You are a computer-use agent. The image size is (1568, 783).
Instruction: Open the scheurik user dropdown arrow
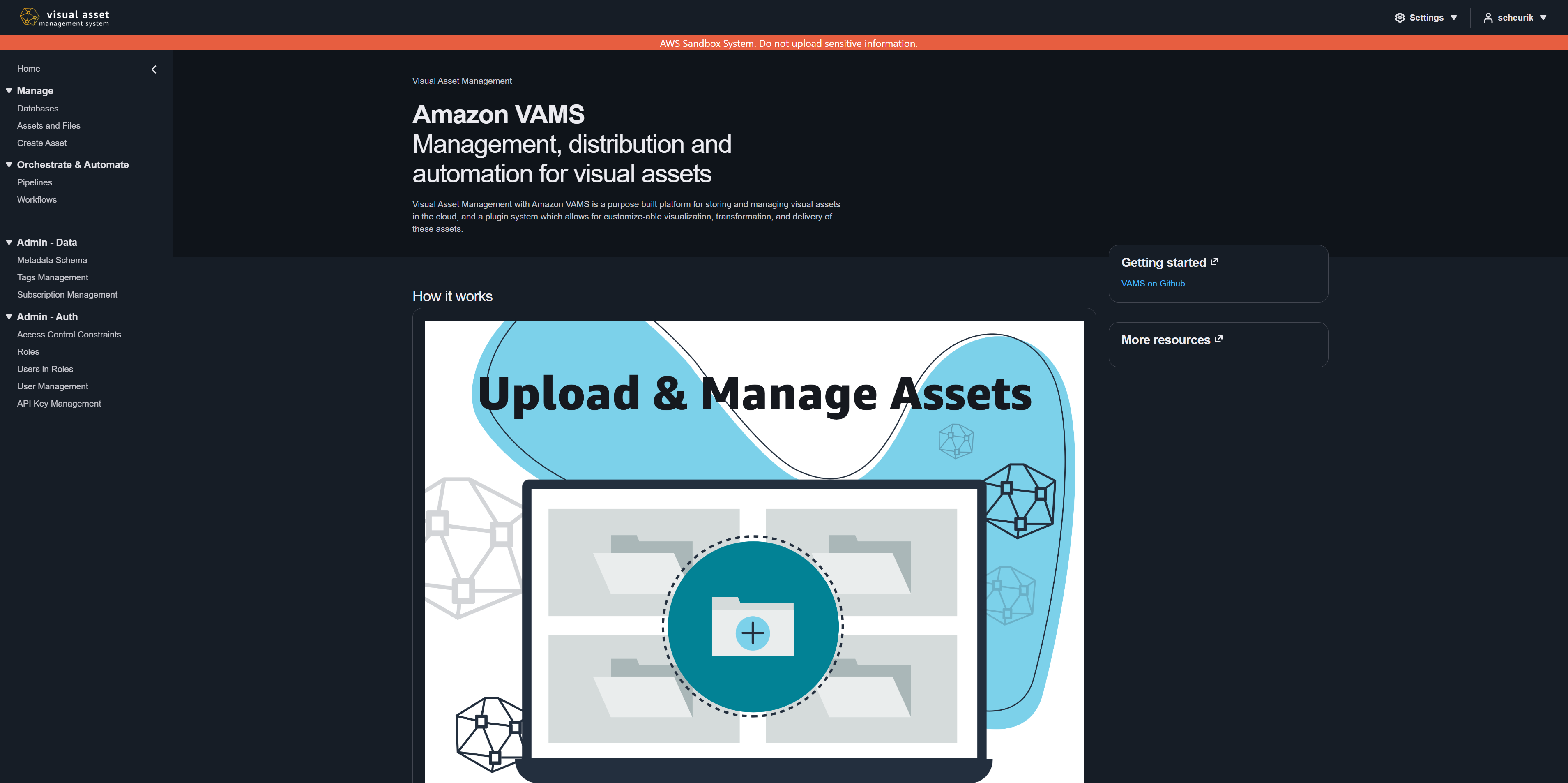tap(1543, 18)
